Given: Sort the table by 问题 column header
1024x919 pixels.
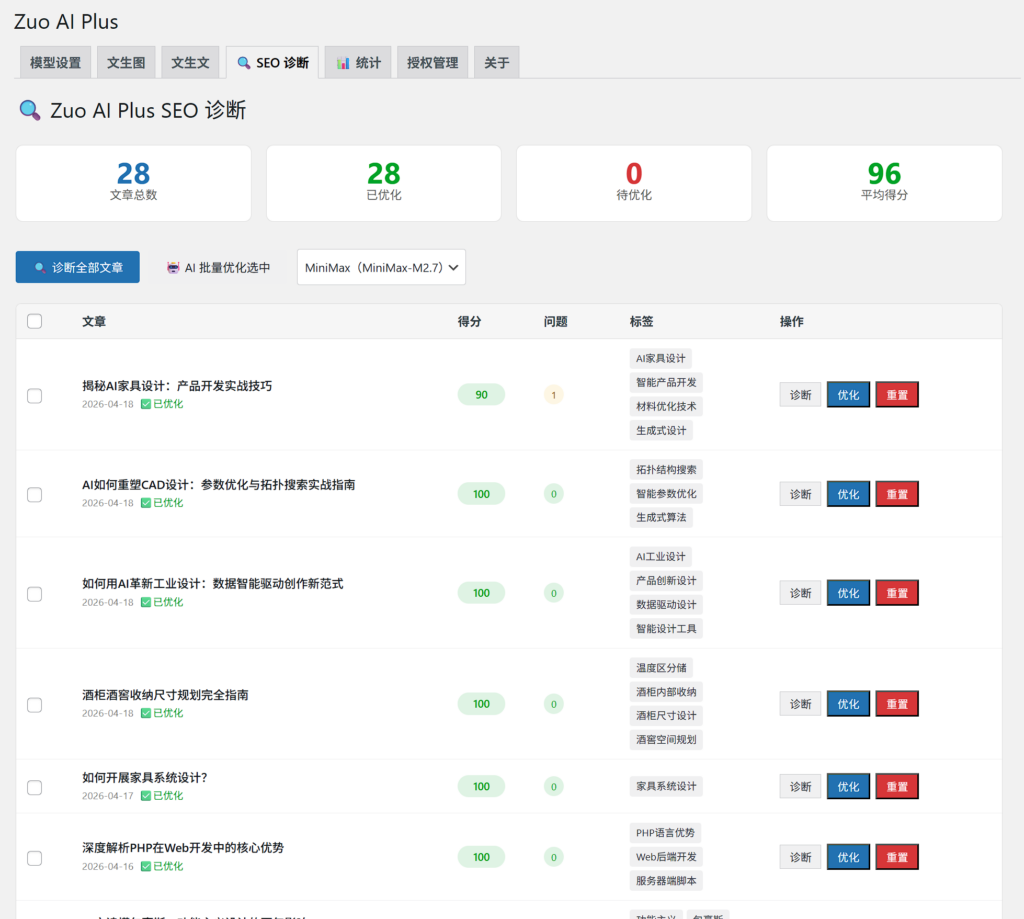Looking at the screenshot, I should pyautogui.click(x=555, y=321).
